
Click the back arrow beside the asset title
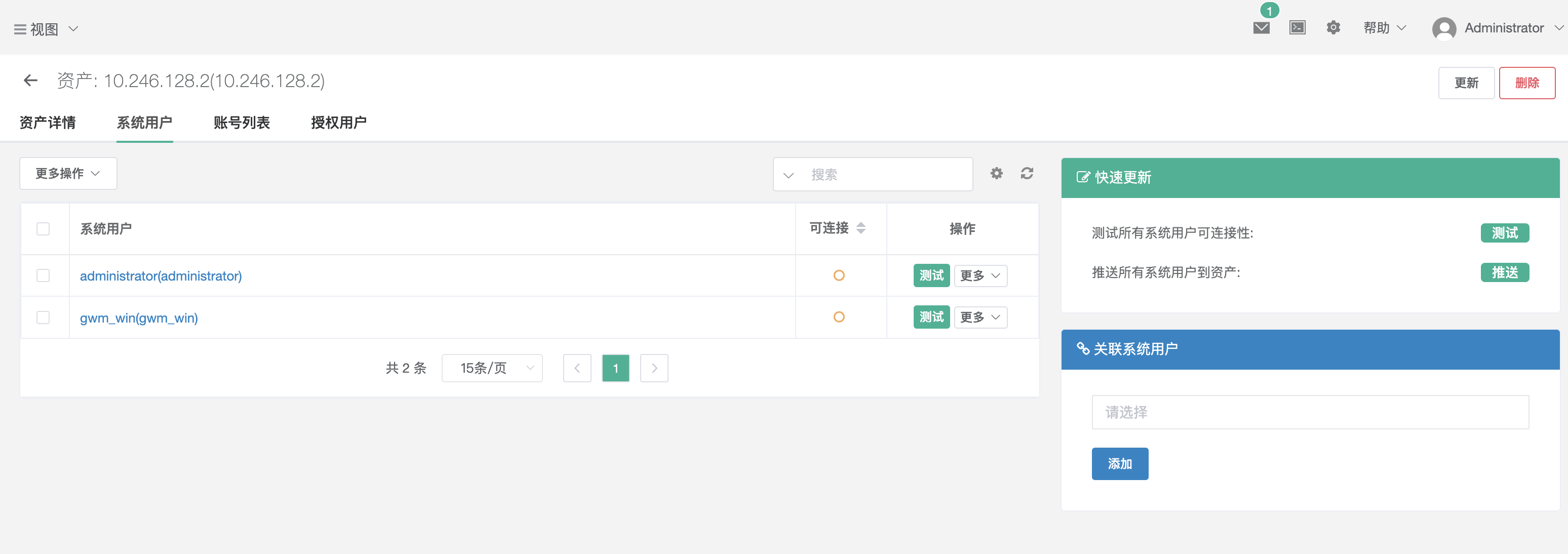30,81
